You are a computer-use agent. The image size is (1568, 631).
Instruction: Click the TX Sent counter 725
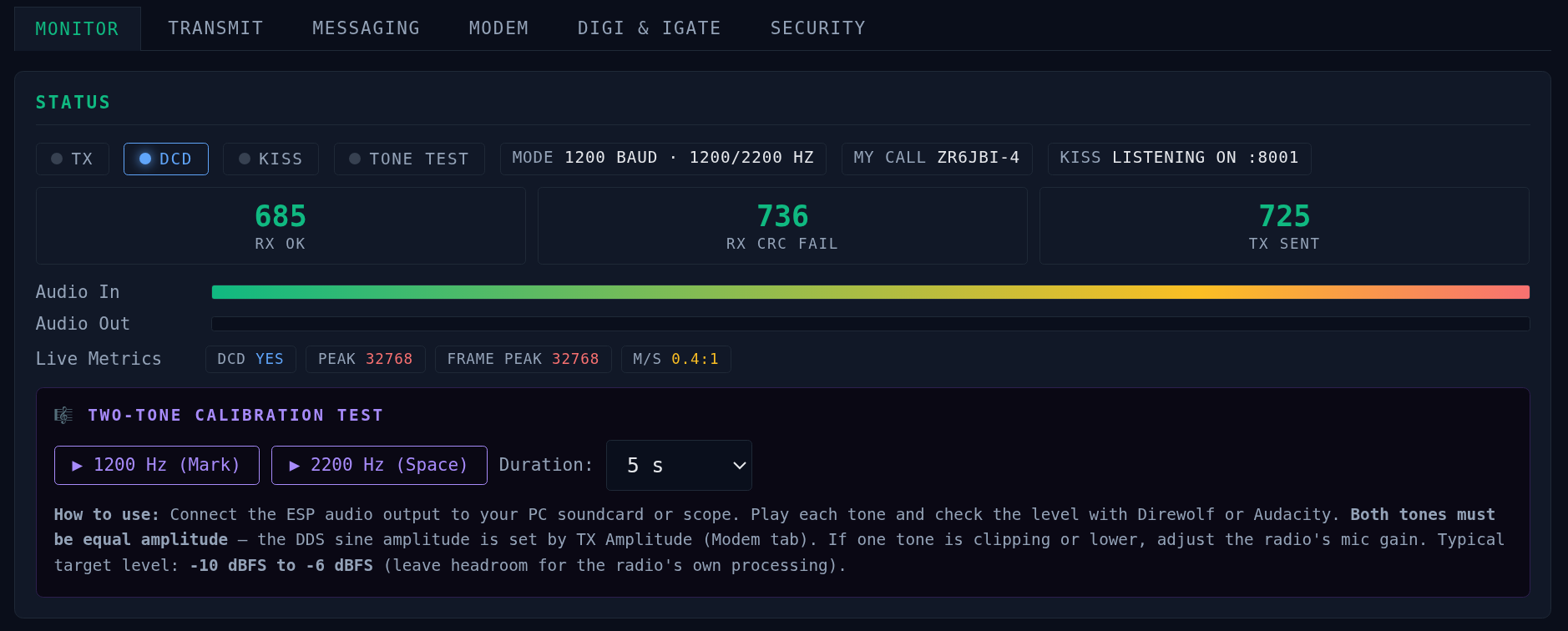point(1284,226)
